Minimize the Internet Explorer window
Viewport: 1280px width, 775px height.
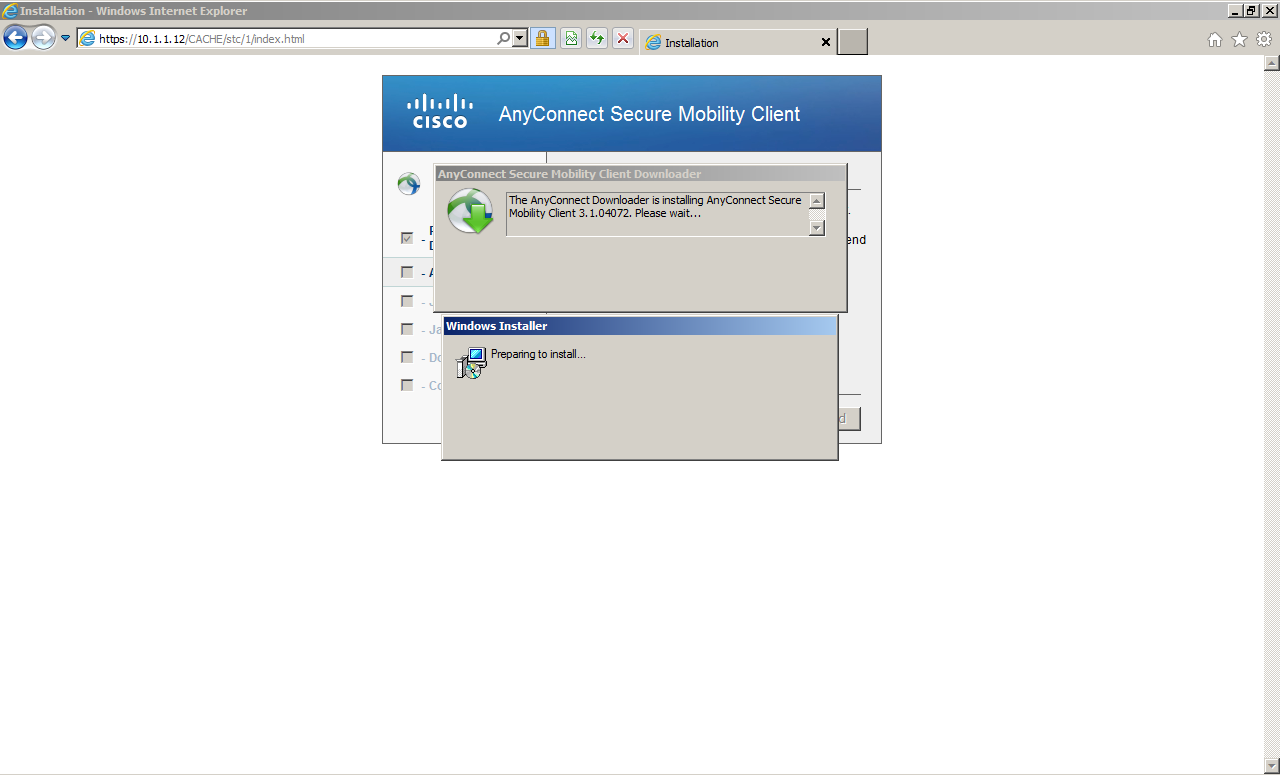[1235, 10]
